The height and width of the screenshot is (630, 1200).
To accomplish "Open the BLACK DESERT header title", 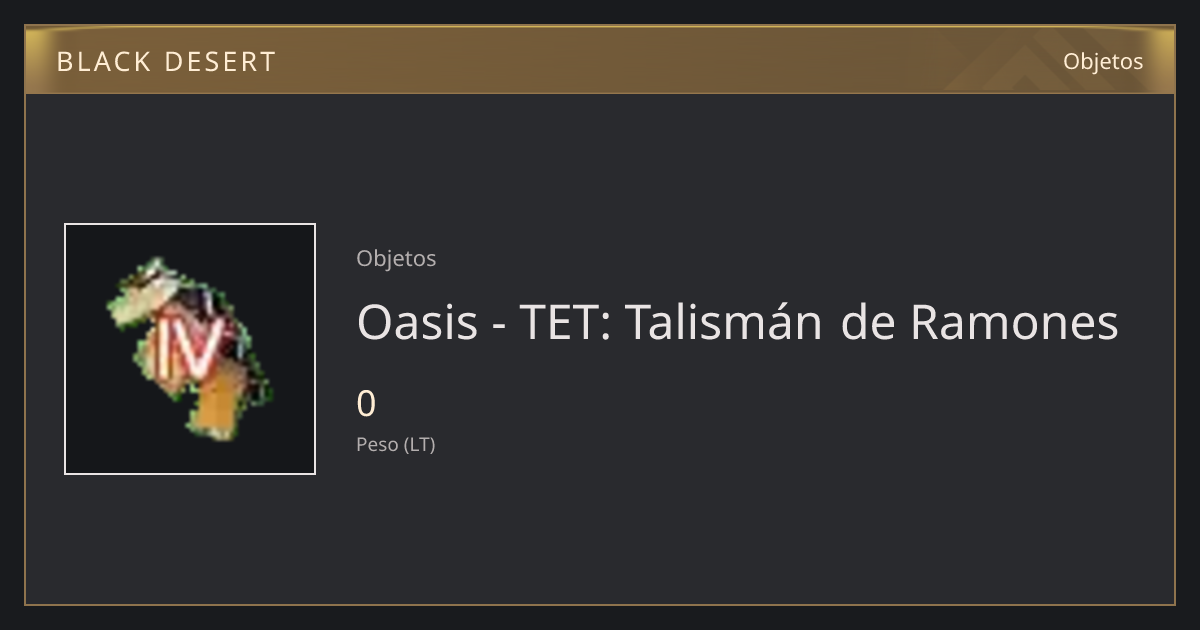I will [x=166, y=62].
